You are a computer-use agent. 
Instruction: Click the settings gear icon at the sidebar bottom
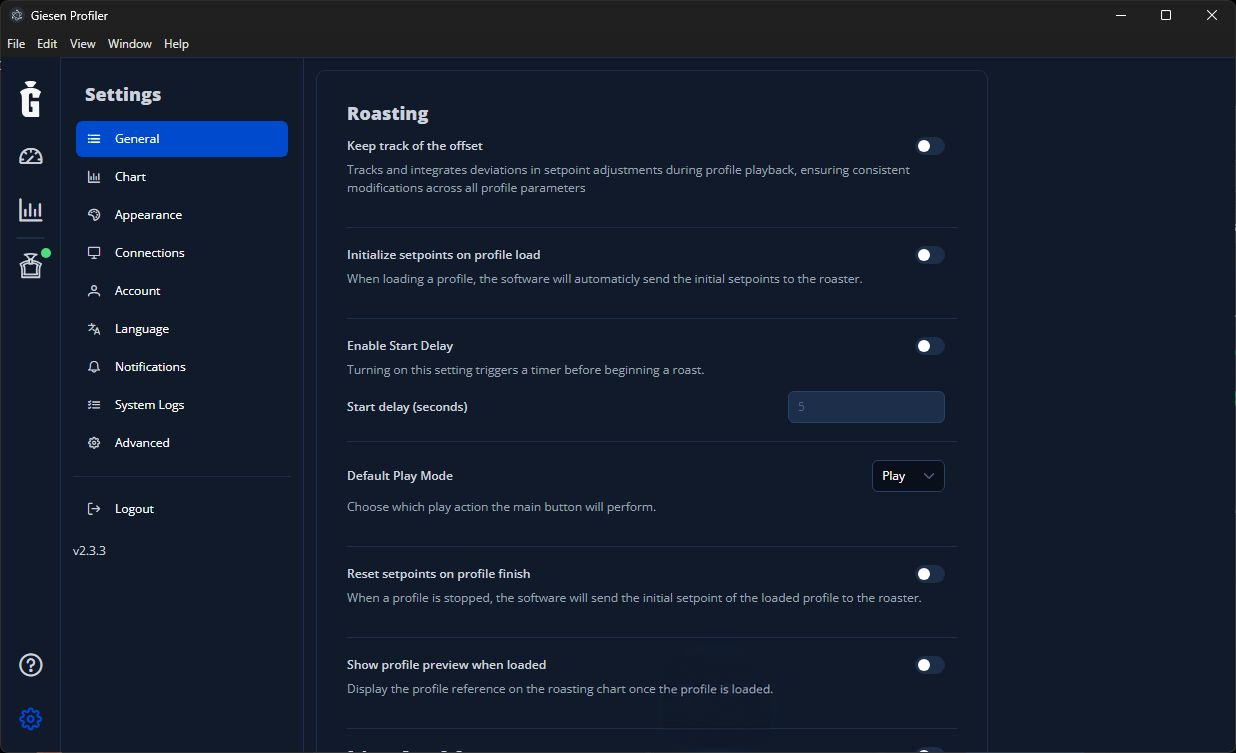(x=31, y=719)
